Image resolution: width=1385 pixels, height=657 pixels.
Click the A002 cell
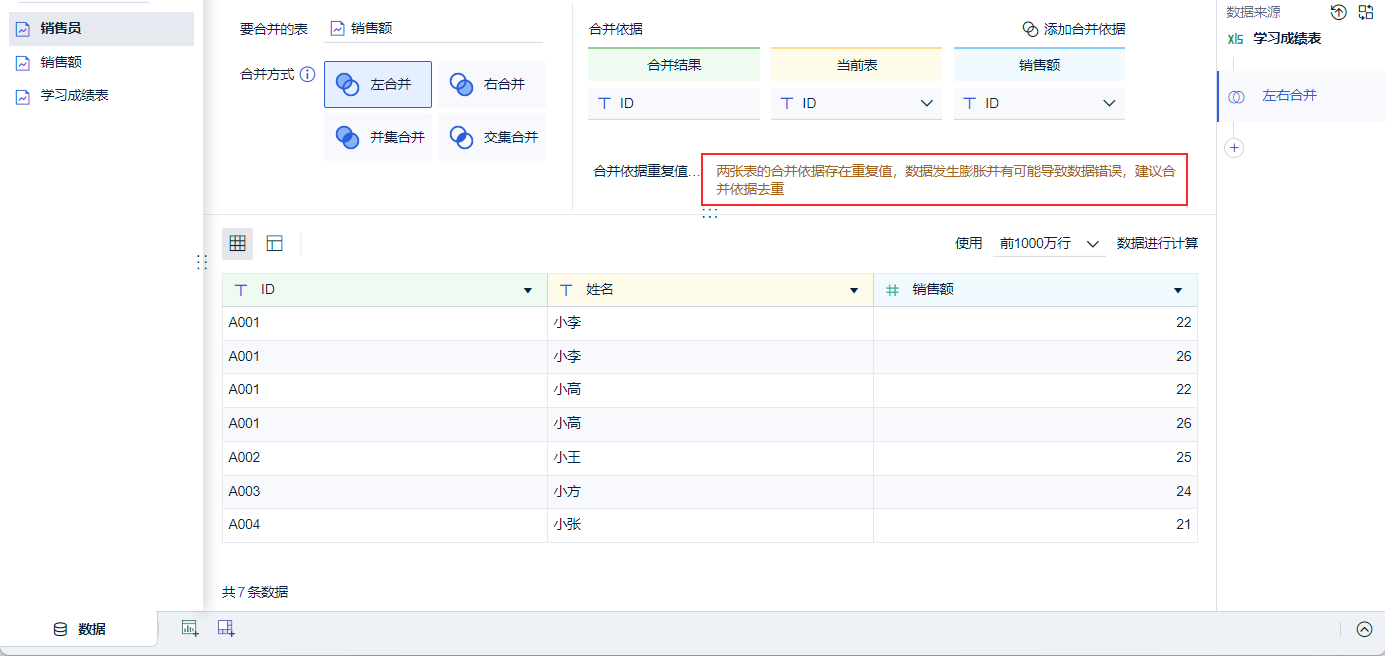click(x=385, y=457)
